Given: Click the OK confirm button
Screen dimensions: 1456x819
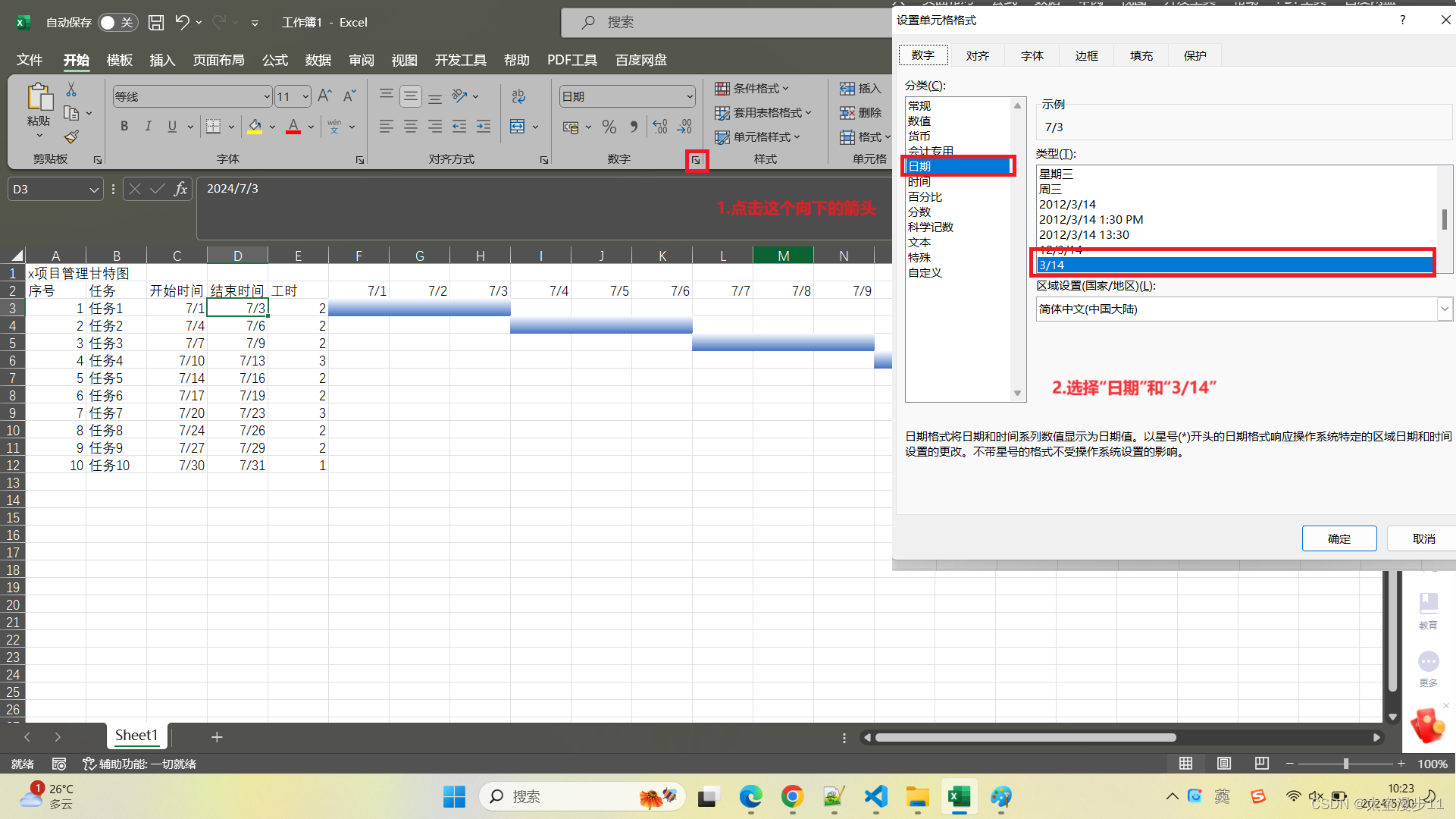Looking at the screenshot, I should tap(1339, 538).
